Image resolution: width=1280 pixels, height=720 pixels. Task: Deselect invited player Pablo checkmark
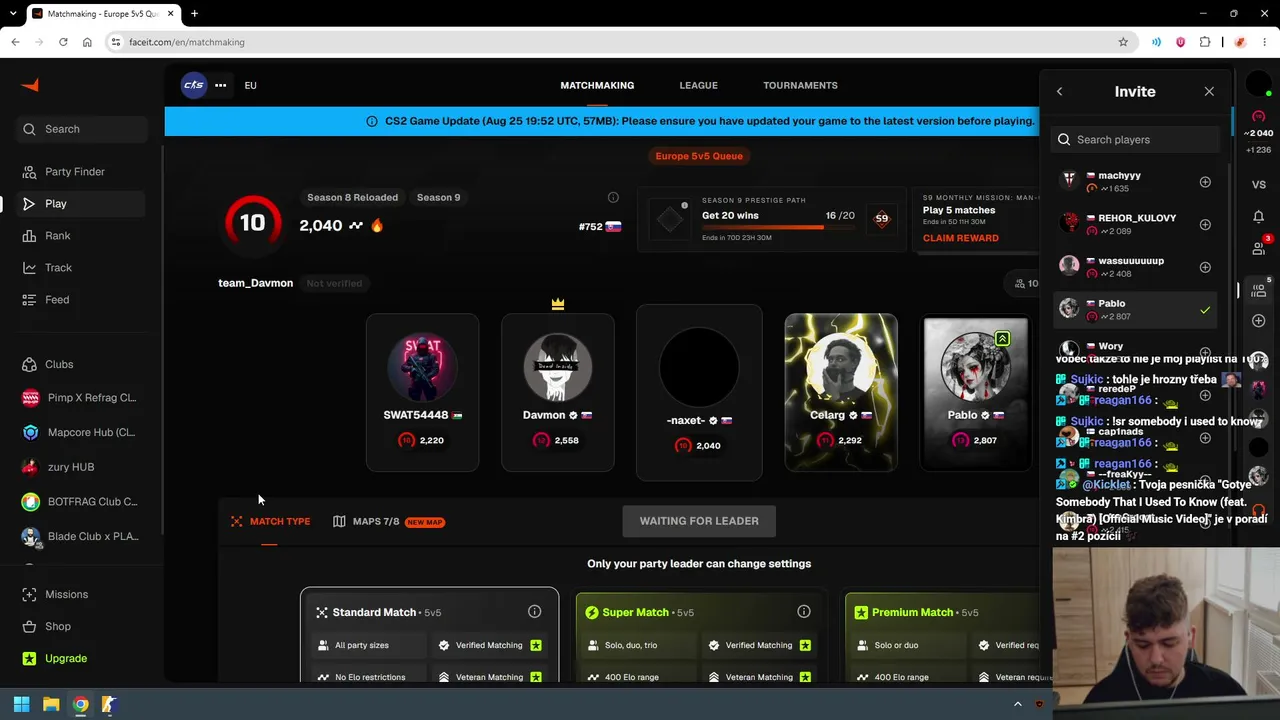pos(1205,310)
